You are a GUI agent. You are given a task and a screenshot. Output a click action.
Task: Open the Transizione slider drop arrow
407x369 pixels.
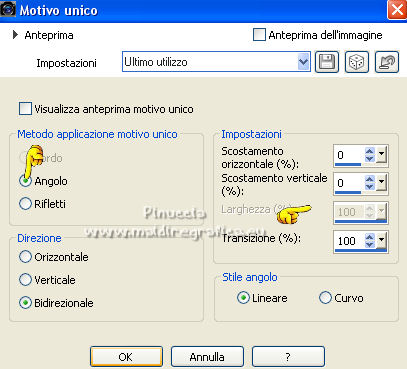[x=381, y=240]
